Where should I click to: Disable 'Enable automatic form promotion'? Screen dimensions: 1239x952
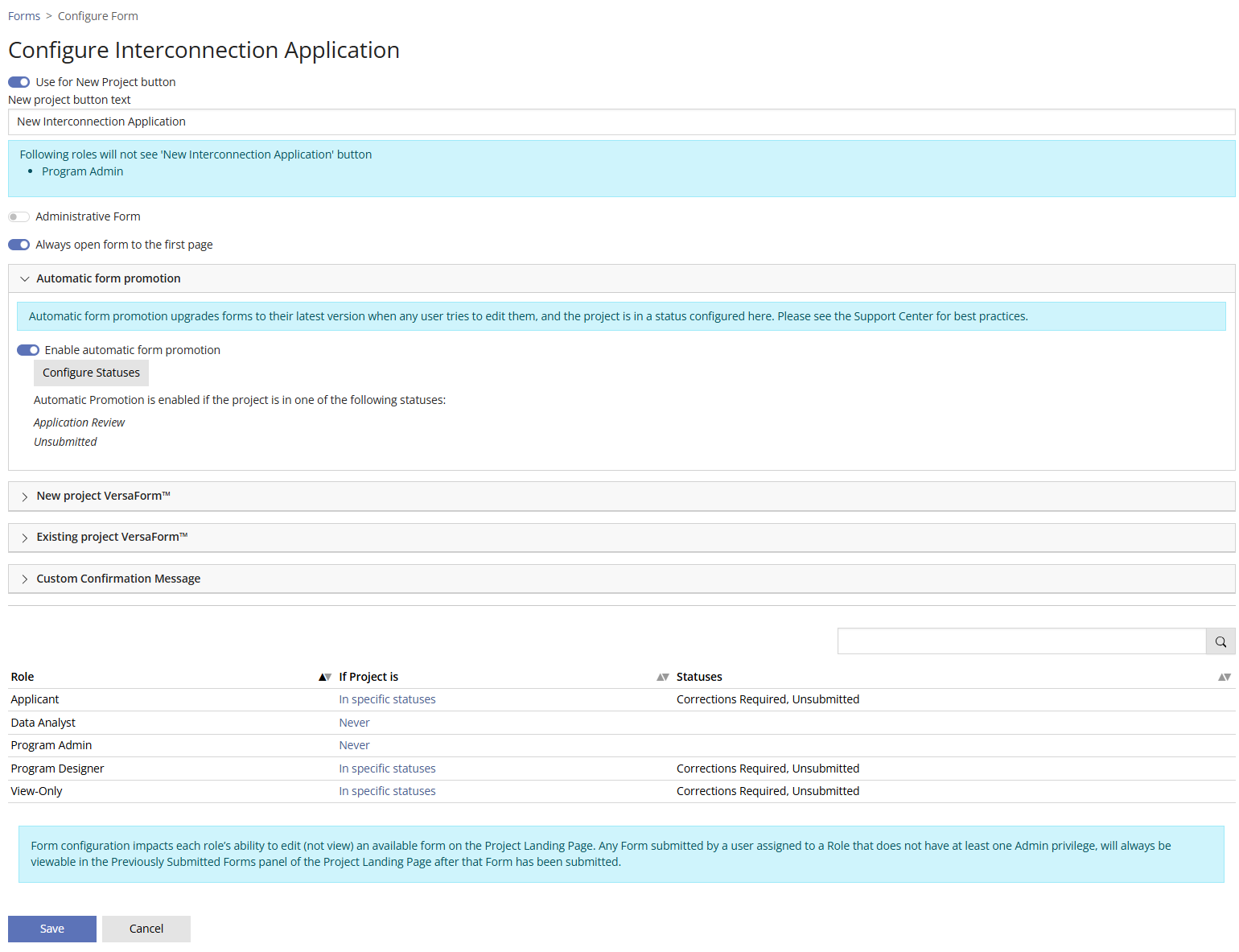click(28, 350)
